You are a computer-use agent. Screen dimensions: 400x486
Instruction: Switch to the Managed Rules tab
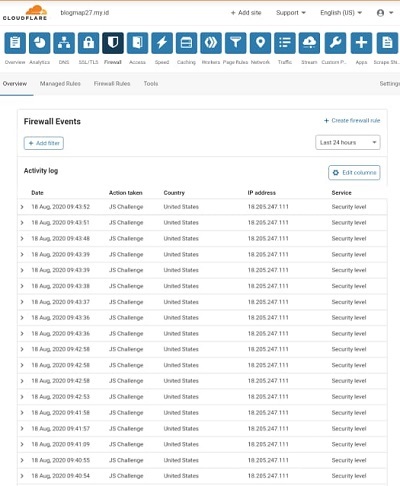(x=60, y=84)
